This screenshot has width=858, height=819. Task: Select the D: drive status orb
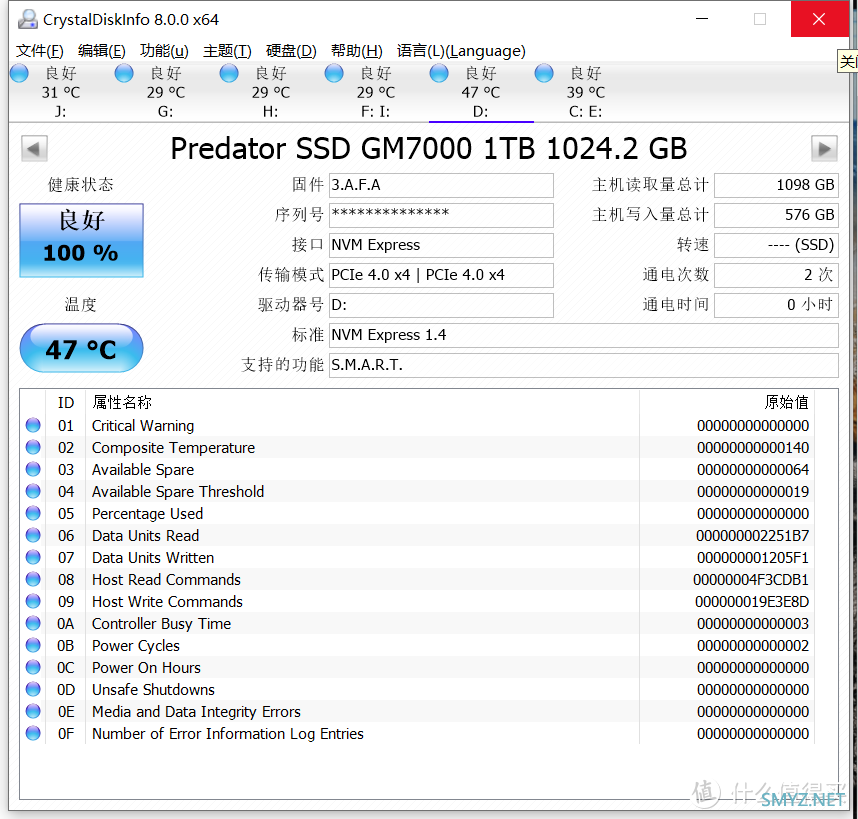(x=439, y=73)
